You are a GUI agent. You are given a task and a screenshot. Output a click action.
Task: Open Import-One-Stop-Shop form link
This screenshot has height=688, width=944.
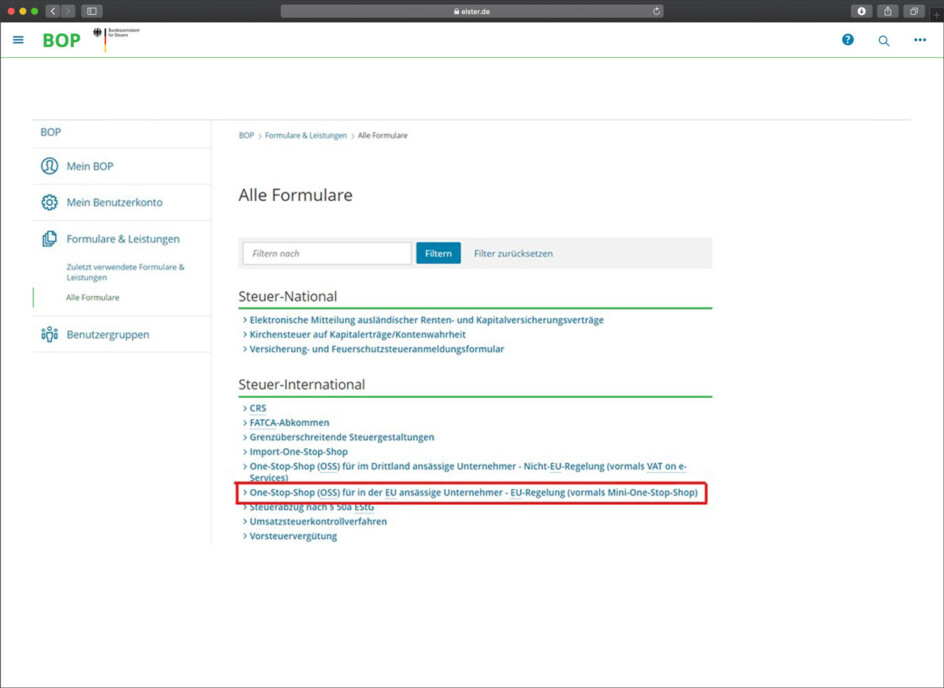pyautogui.click(x=298, y=452)
